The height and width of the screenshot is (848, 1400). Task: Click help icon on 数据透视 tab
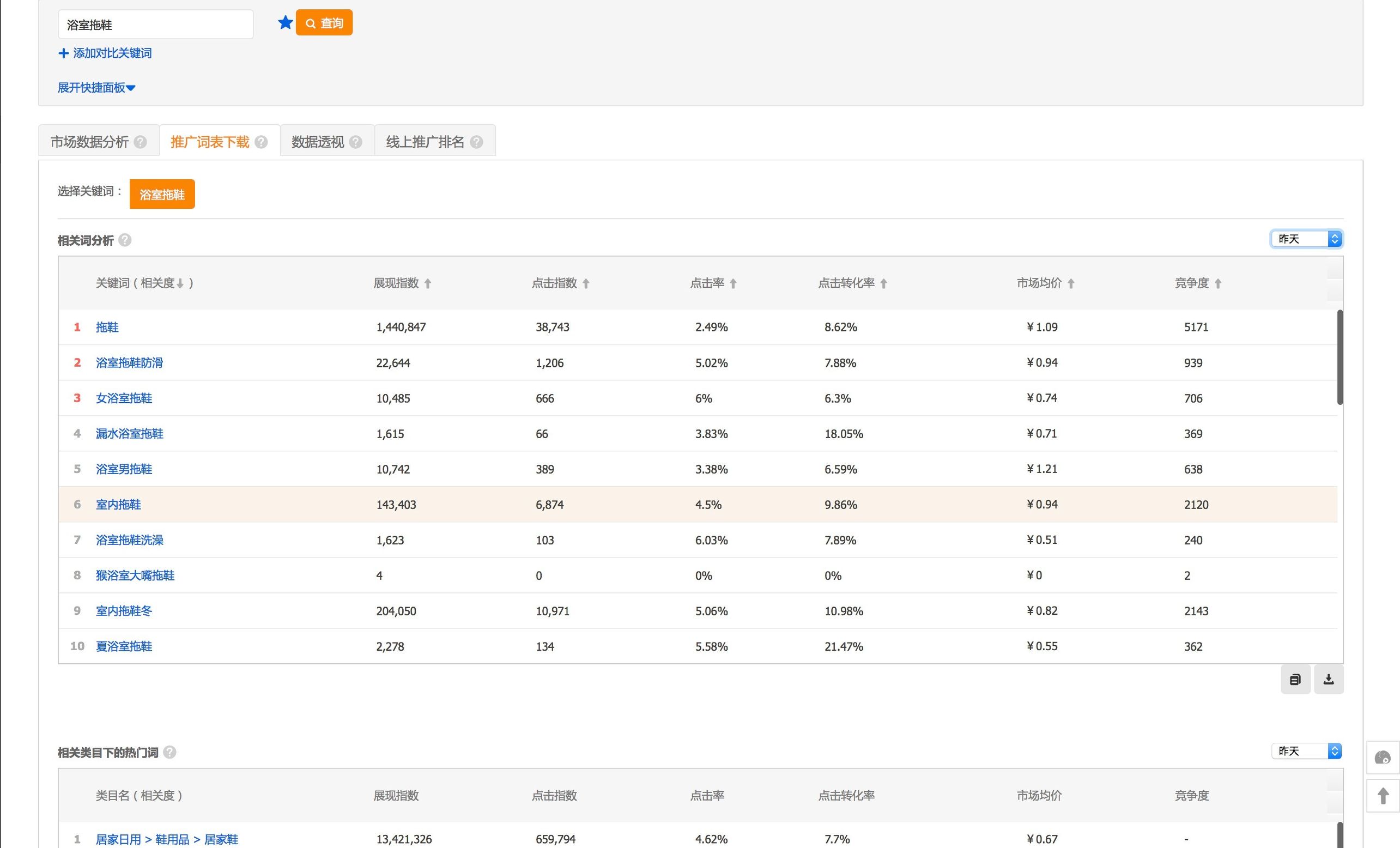(356, 142)
